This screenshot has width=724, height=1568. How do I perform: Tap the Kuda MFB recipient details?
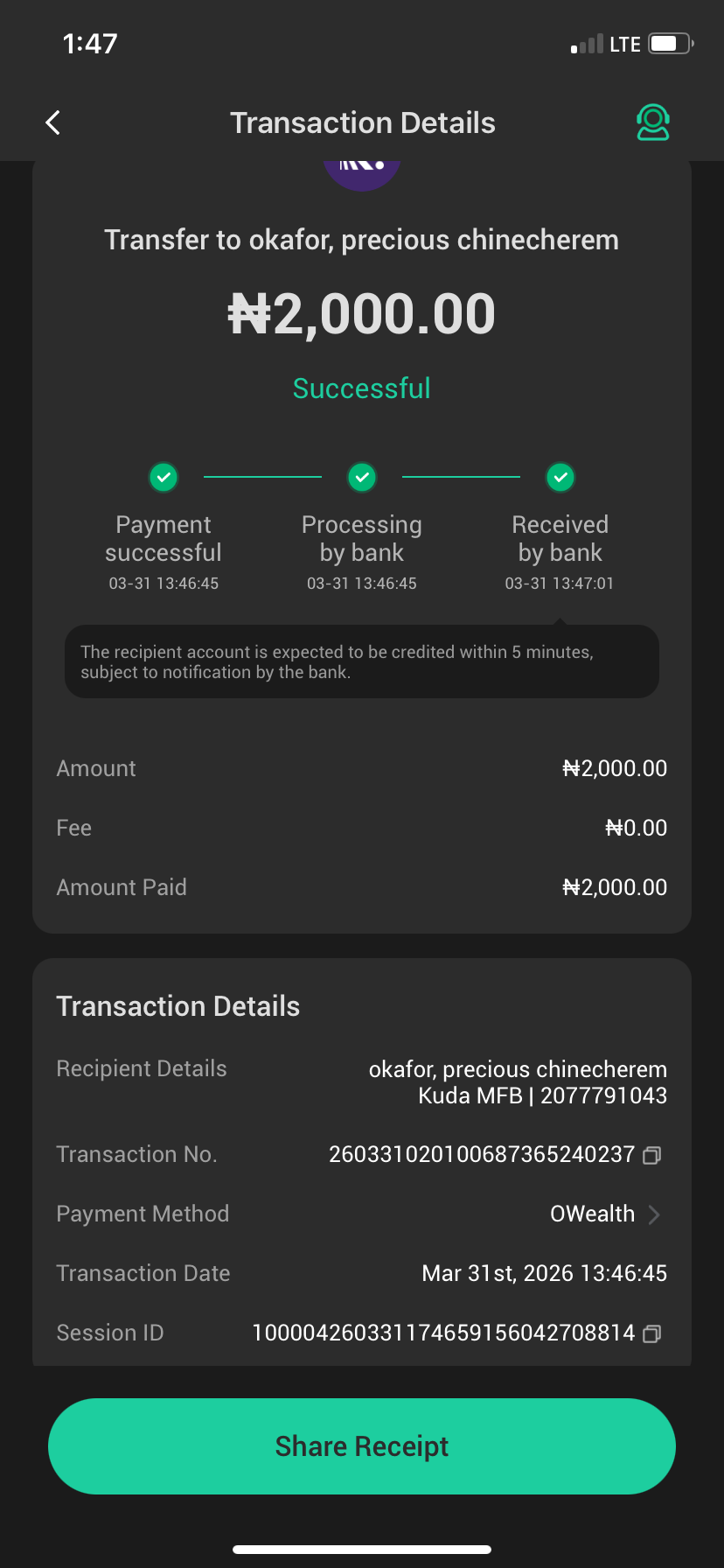point(542,1095)
